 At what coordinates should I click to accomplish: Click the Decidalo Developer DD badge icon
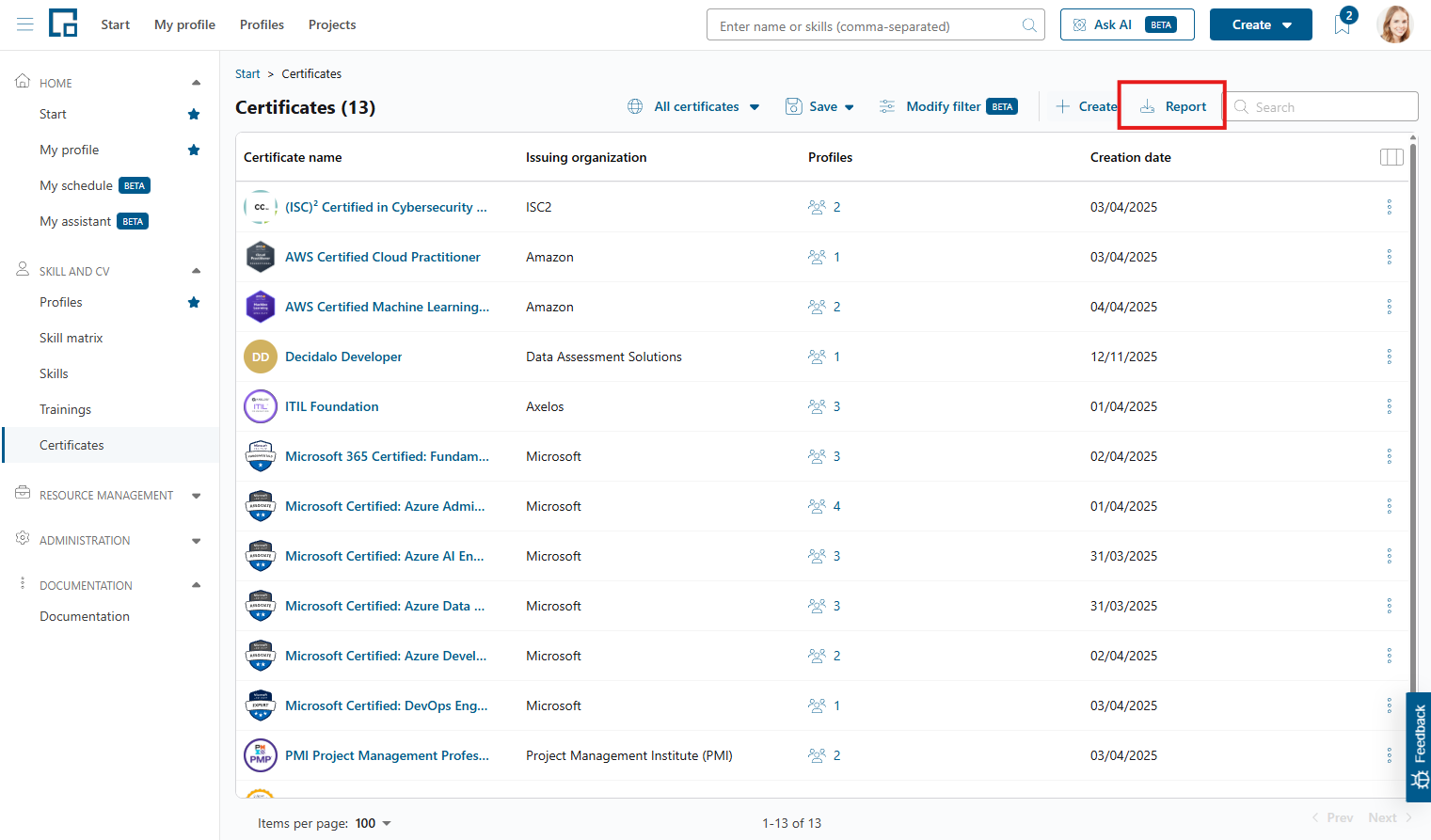(261, 357)
